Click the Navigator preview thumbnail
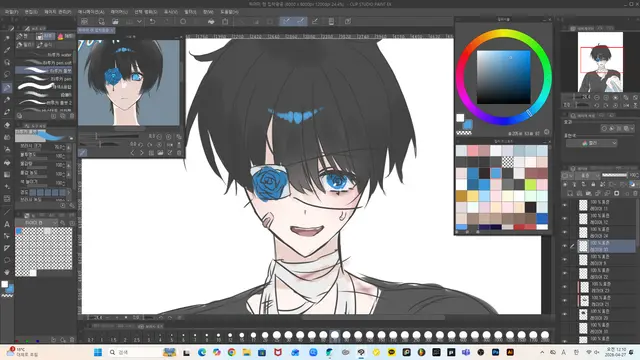This screenshot has height=360, width=640. (600, 62)
